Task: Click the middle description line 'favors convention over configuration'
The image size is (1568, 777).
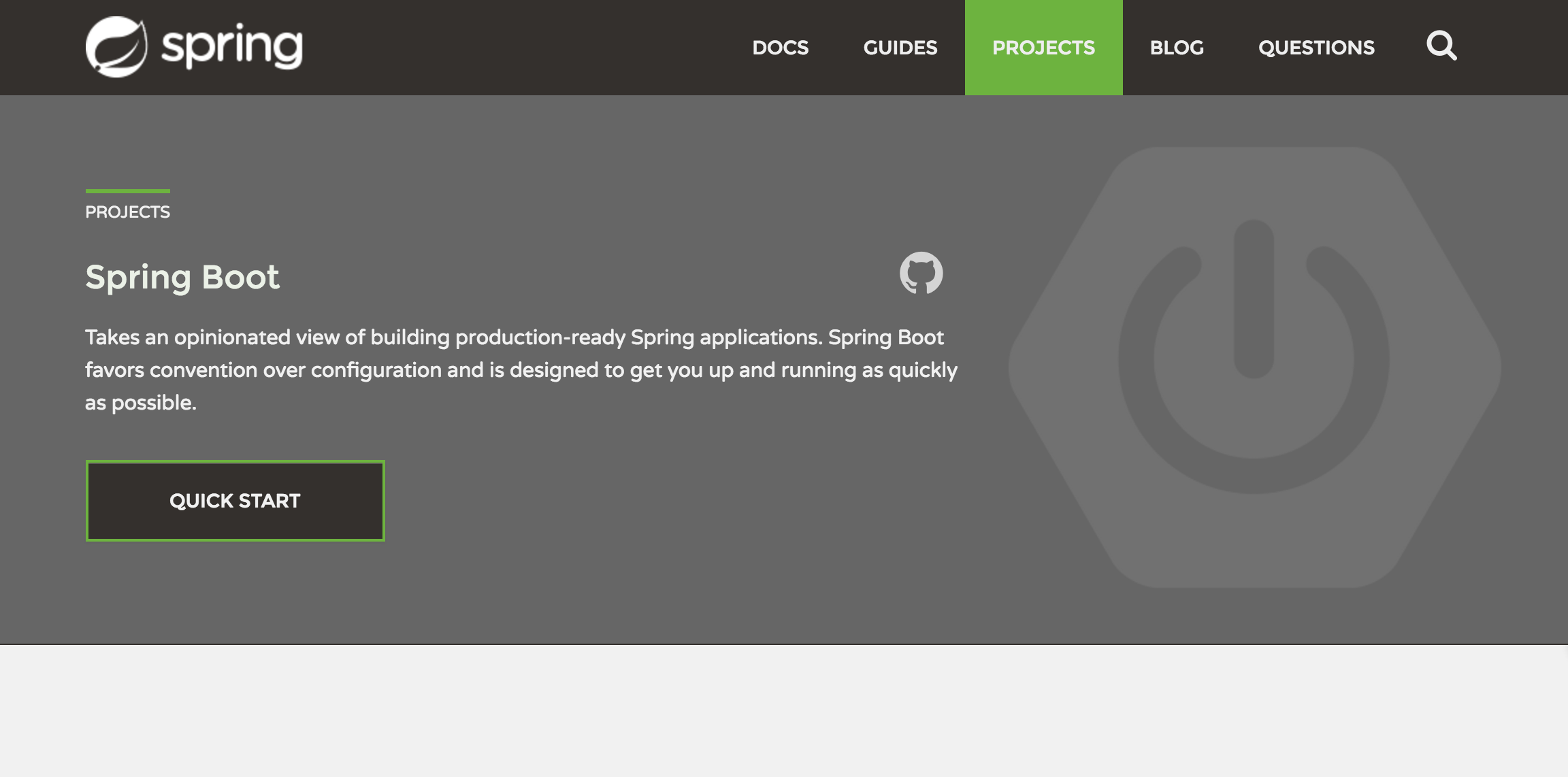Action: pyautogui.click(x=521, y=370)
